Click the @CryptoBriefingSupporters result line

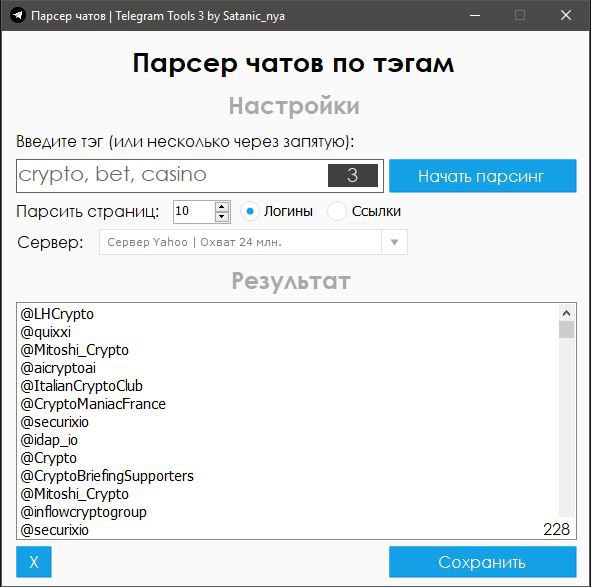107,476
